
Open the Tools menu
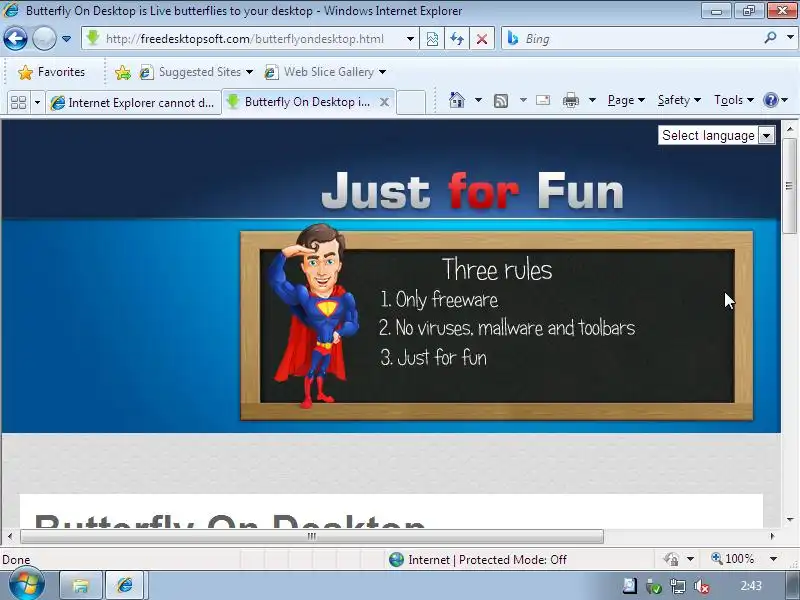click(x=734, y=100)
